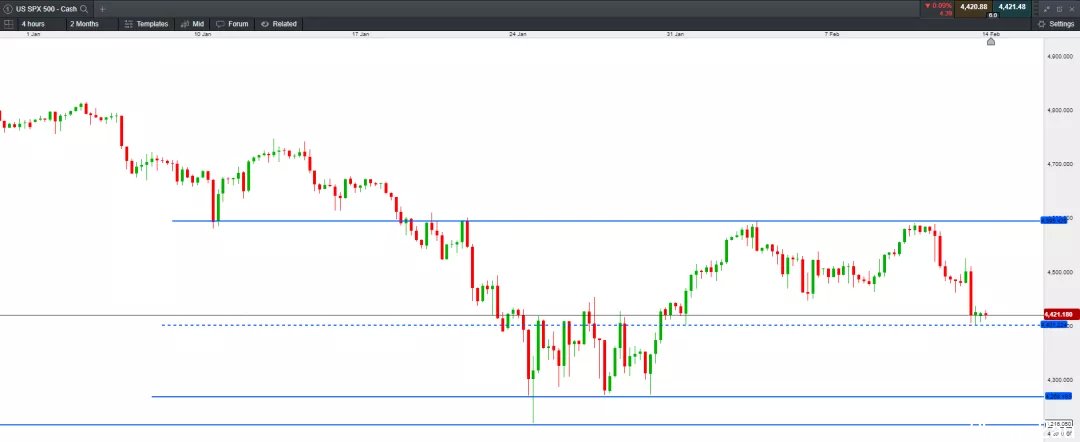Select the US SPX 500 - Cash tab
This screenshot has height=442, width=1080.
pyautogui.click(x=46, y=9)
